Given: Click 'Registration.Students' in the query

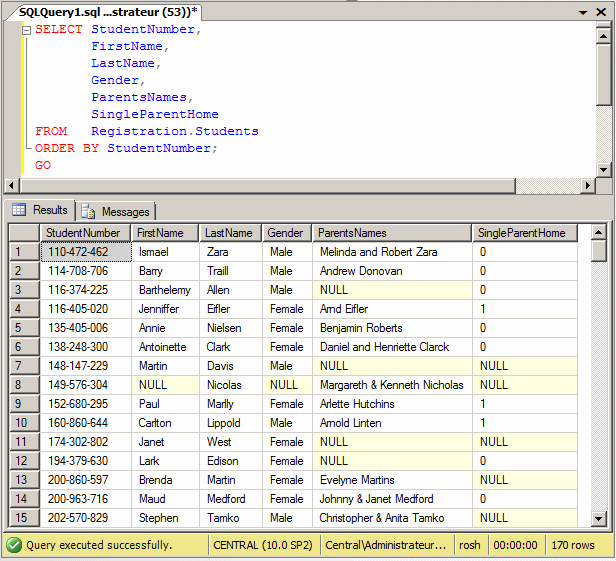Looking at the screenshot, I should [175, 131].
